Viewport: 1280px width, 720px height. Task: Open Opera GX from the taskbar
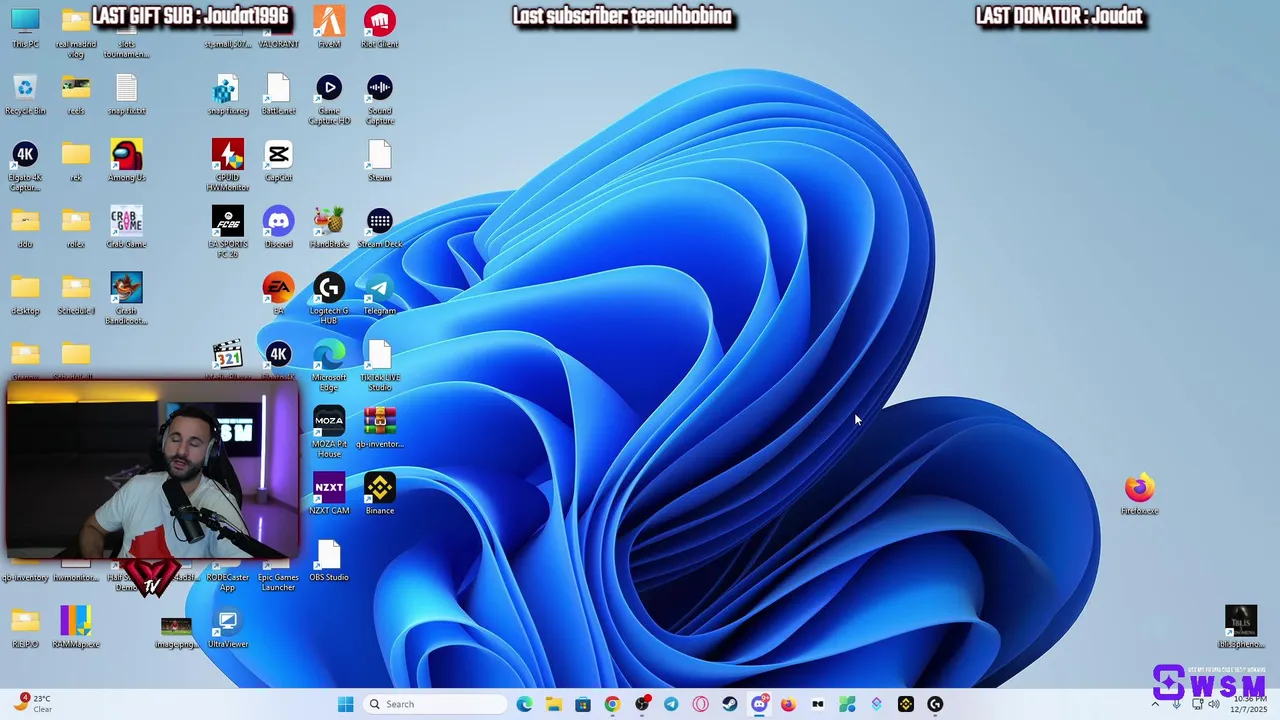tap(700, 704)
